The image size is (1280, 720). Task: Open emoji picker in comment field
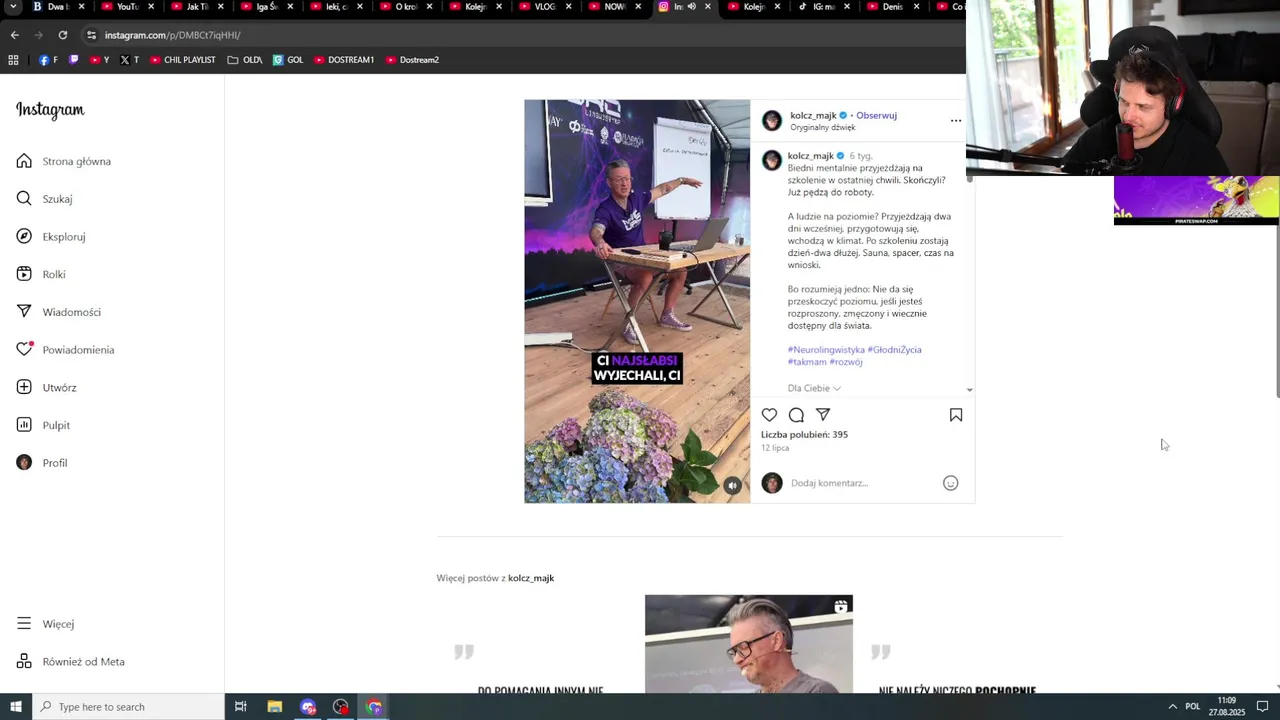pos(951,483)
